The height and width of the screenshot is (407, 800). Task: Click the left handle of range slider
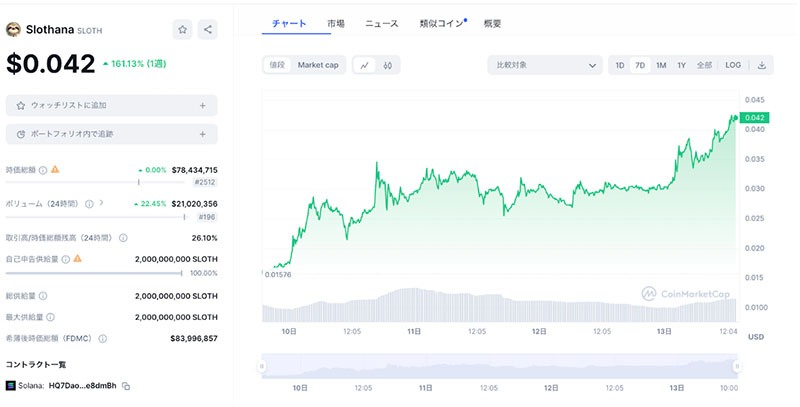[262, 366]
